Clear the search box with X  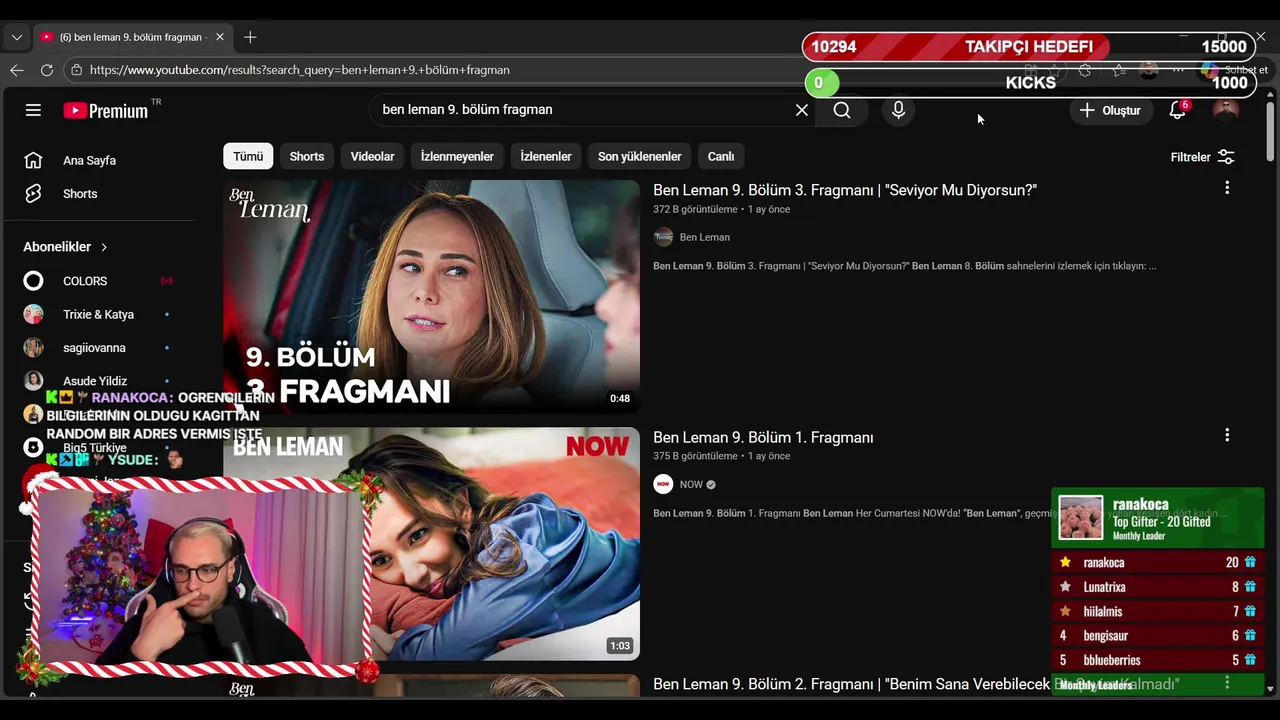pyautogui.click(x=802, y=110)
